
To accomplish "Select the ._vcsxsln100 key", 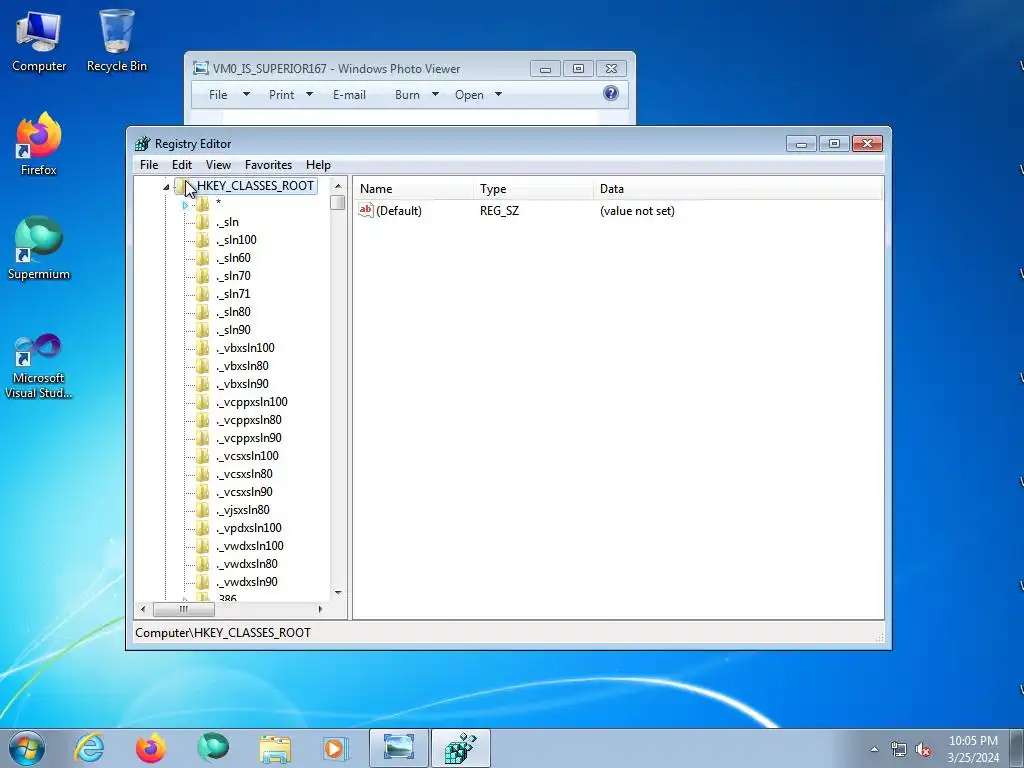I will click(x=248, y=456).
